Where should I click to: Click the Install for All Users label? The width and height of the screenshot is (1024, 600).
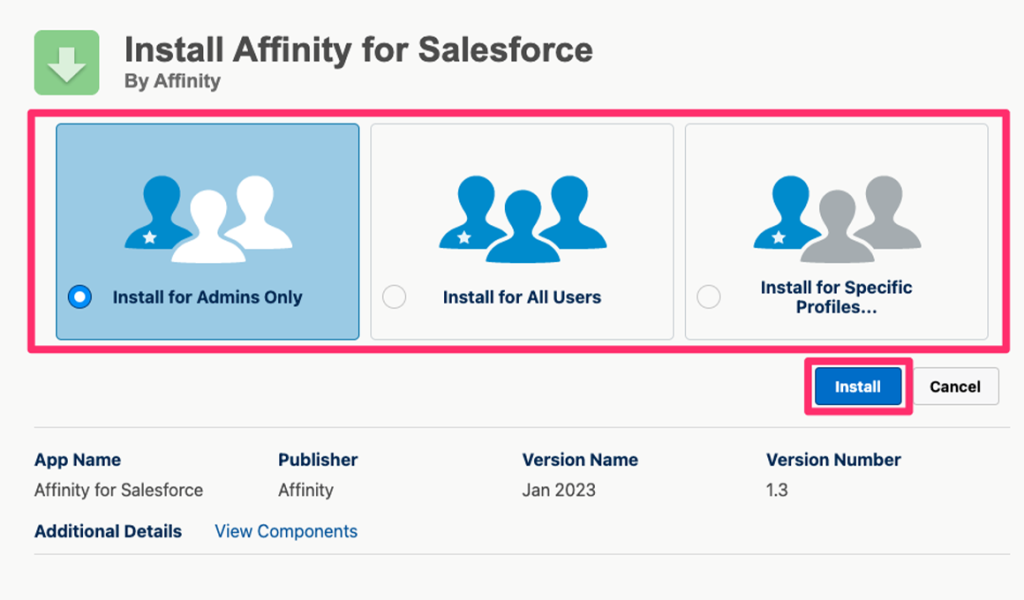click(x=522, y=297)
